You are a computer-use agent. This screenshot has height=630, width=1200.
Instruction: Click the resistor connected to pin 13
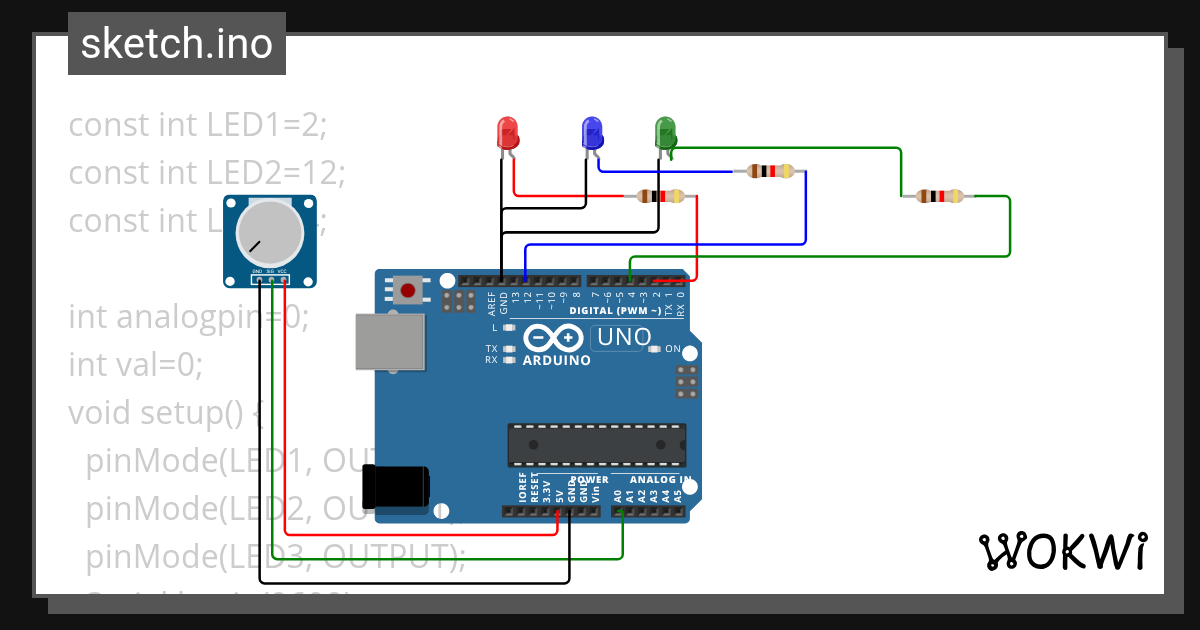click(x=660, y=195)
